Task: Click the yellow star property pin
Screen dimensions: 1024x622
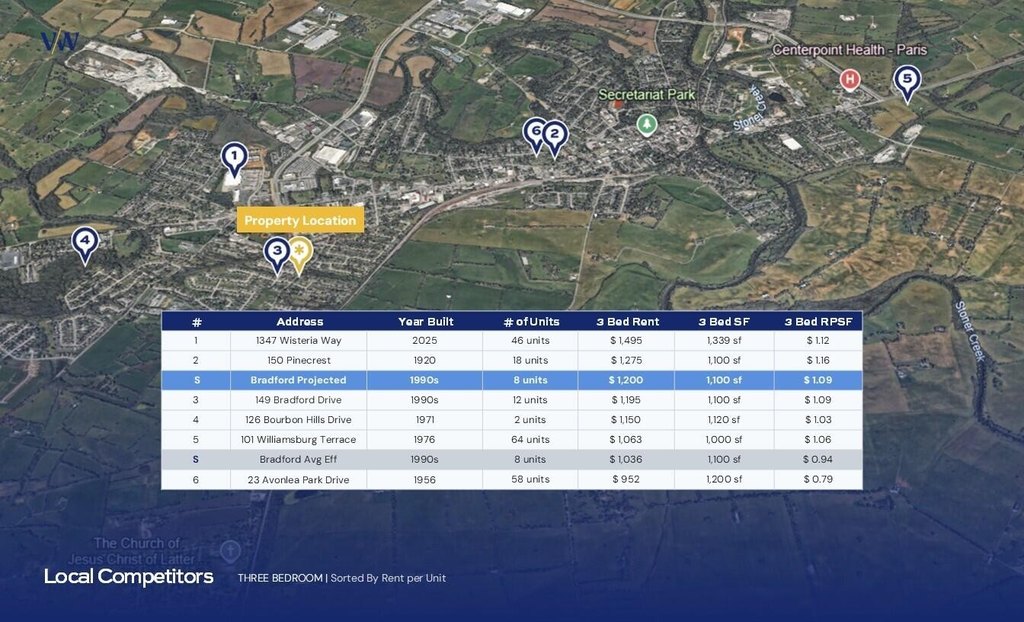Action: click(x=299, y=252)
